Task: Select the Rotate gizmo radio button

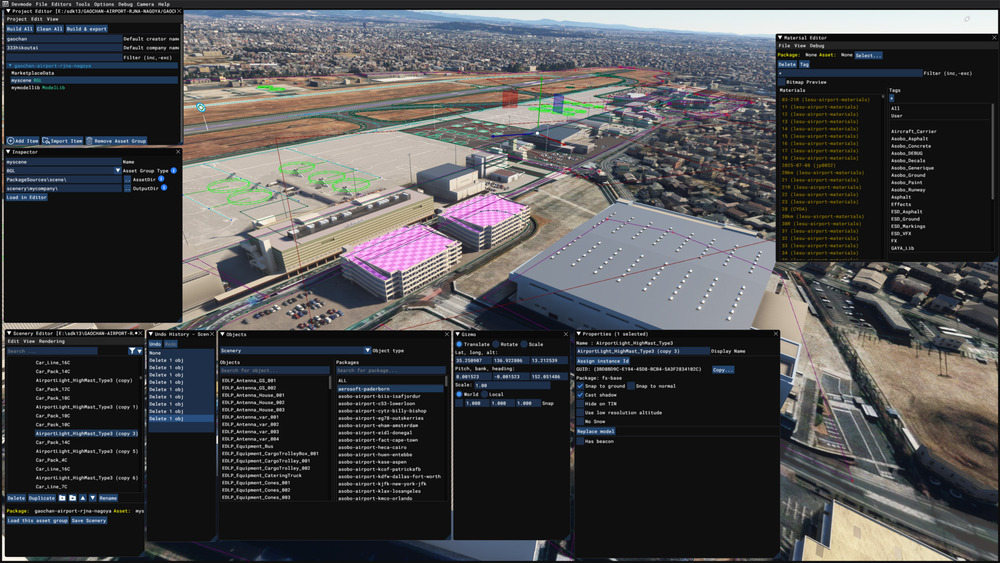Action: [x=496, y=344]
